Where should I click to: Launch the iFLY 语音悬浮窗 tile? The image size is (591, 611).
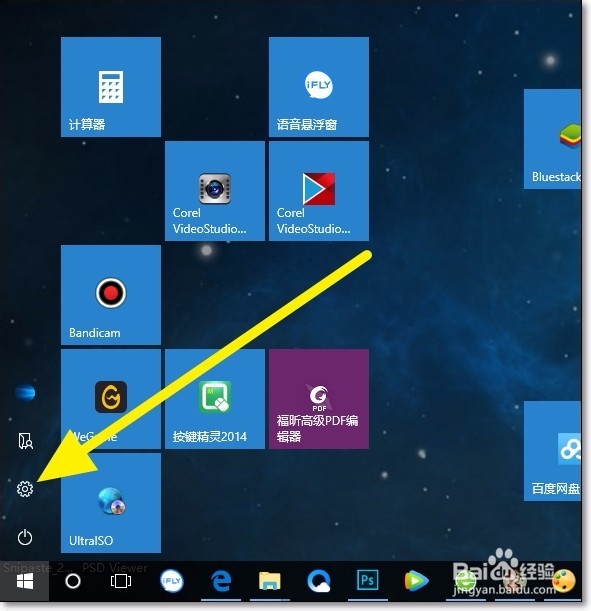click(319, 87)
